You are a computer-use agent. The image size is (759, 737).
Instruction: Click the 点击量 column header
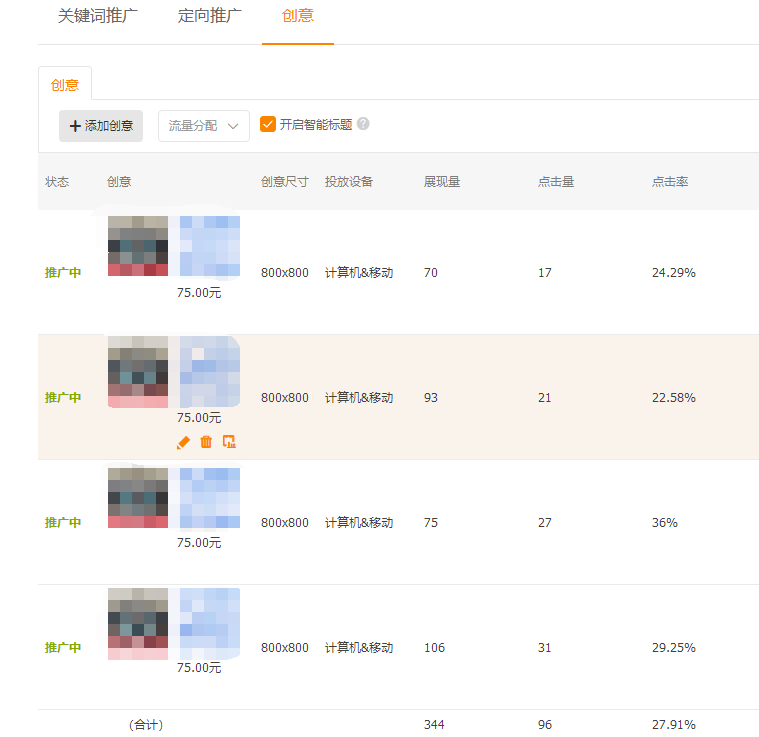556,182
